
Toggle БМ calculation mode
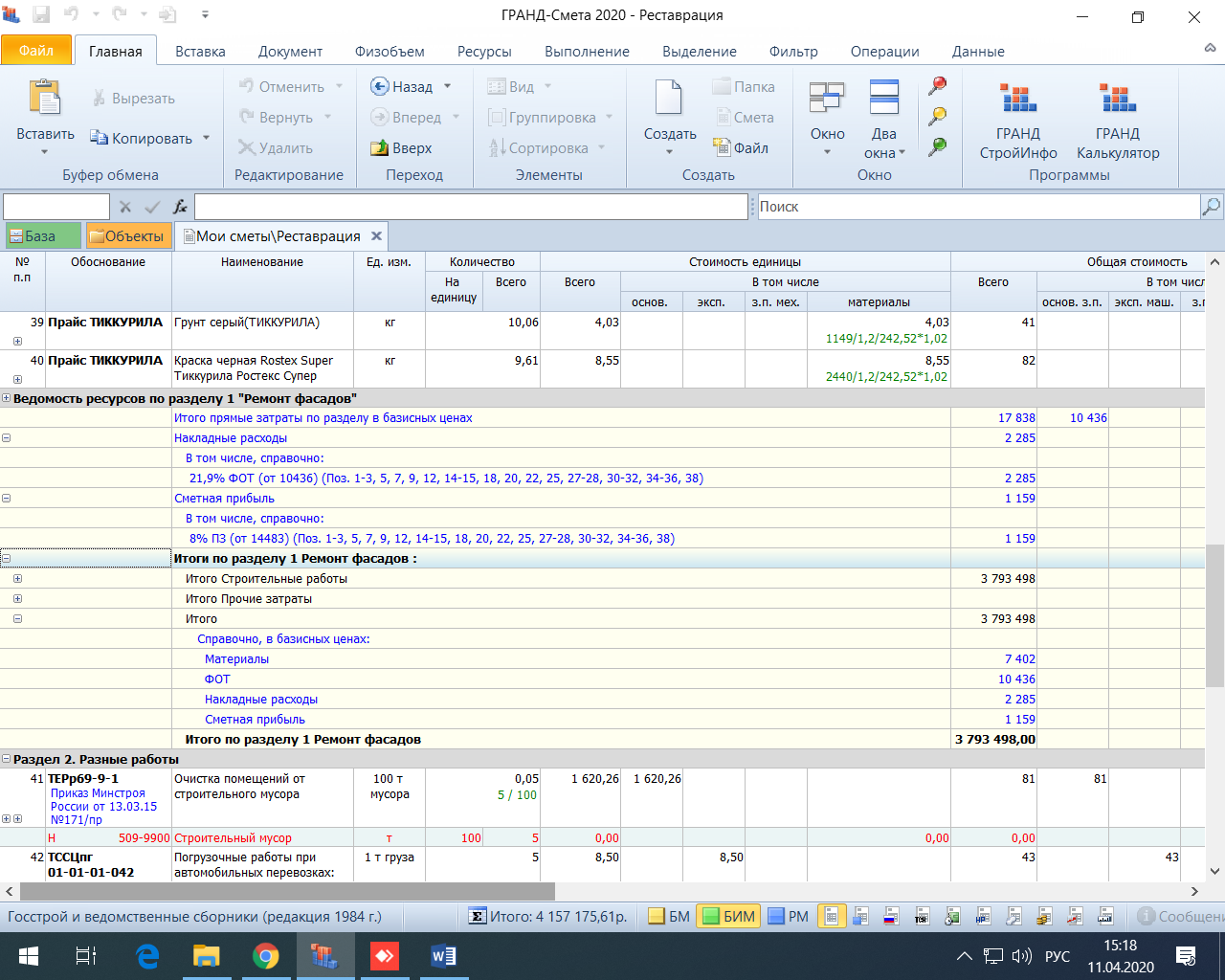pos(669,917)
